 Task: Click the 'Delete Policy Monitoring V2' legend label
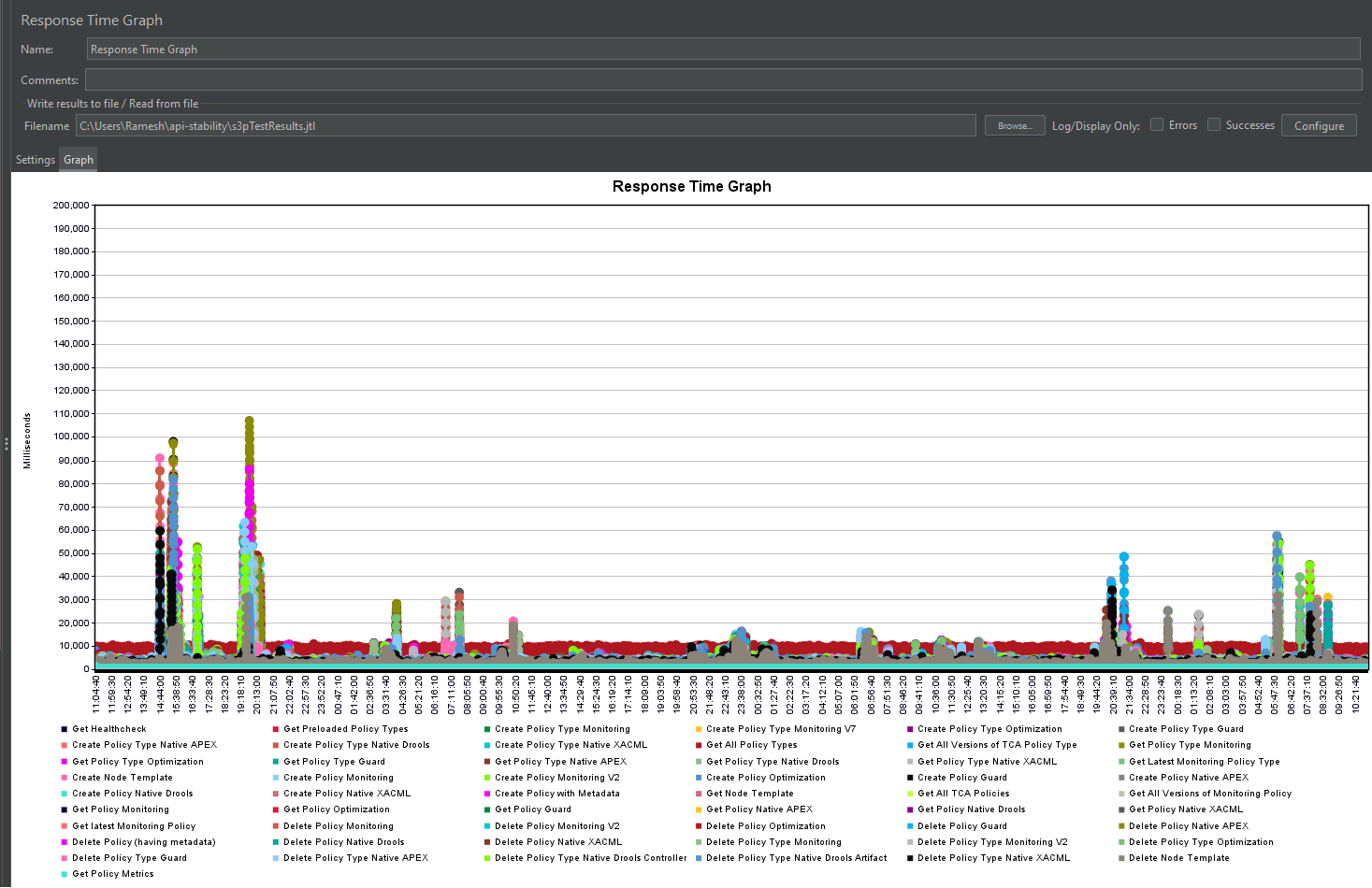(x=557, y=826)
